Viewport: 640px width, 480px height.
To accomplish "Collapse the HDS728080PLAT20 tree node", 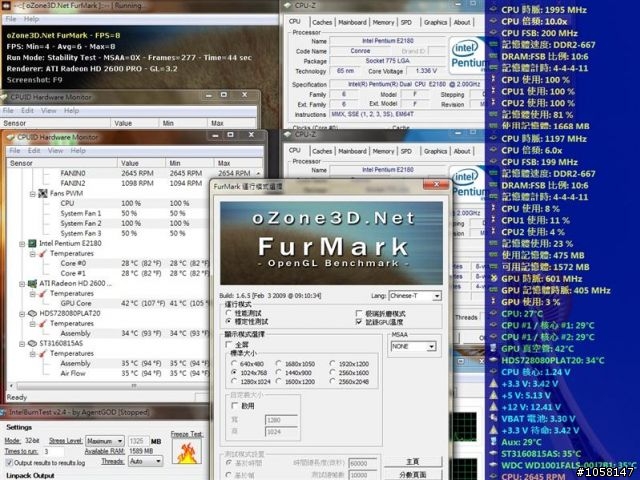I will tap(22, 313).
